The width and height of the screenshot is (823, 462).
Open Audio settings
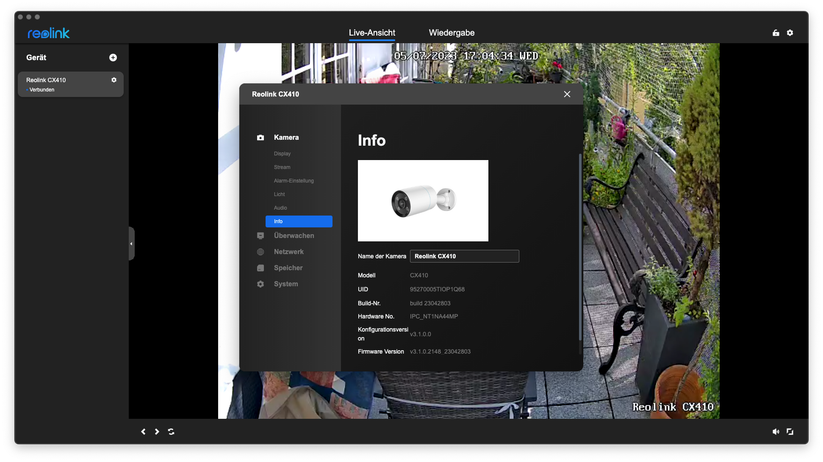280,208
